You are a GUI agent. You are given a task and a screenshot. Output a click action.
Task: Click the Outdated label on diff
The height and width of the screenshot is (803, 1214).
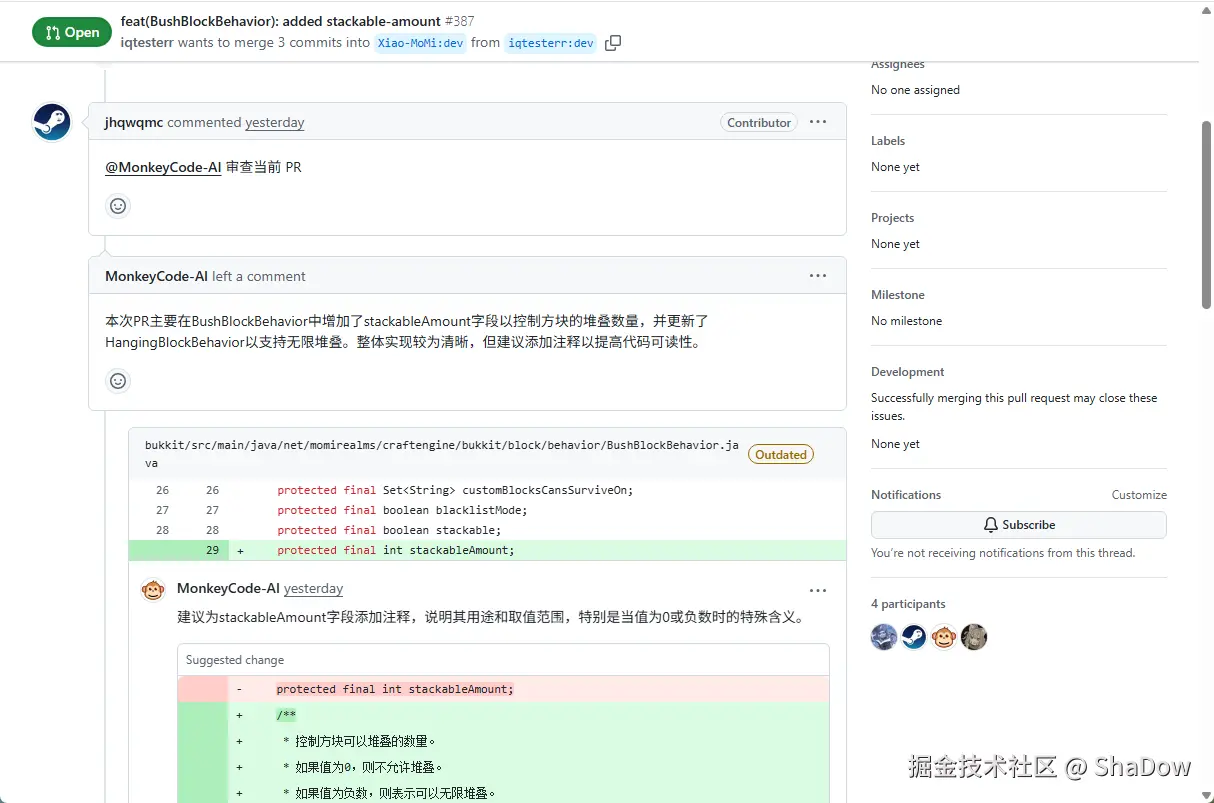(781, 454)
